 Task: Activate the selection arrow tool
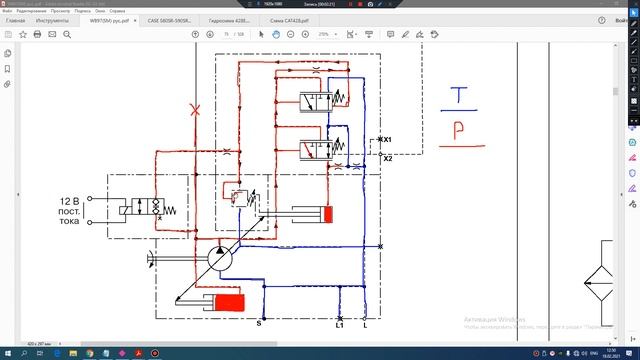point(261,34)
